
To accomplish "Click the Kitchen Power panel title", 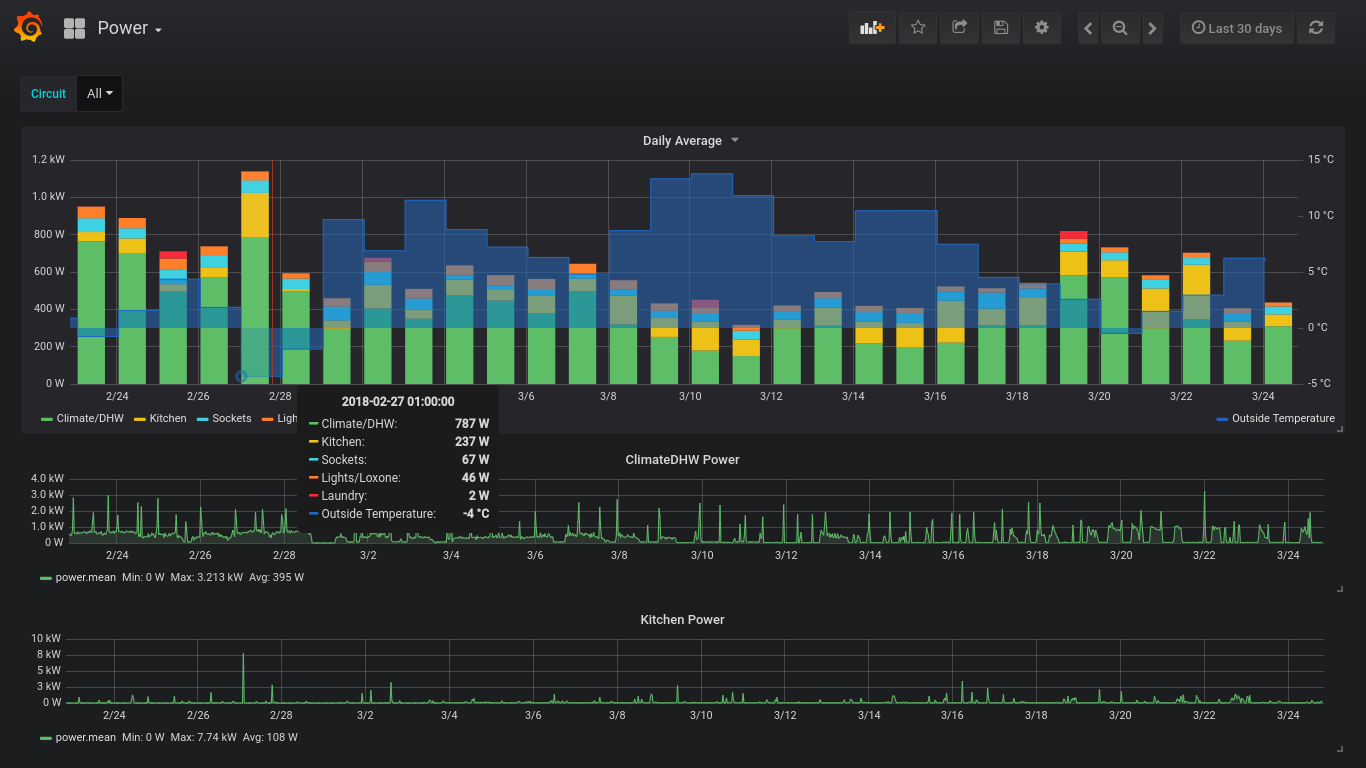I will click(x=682, y=620).
